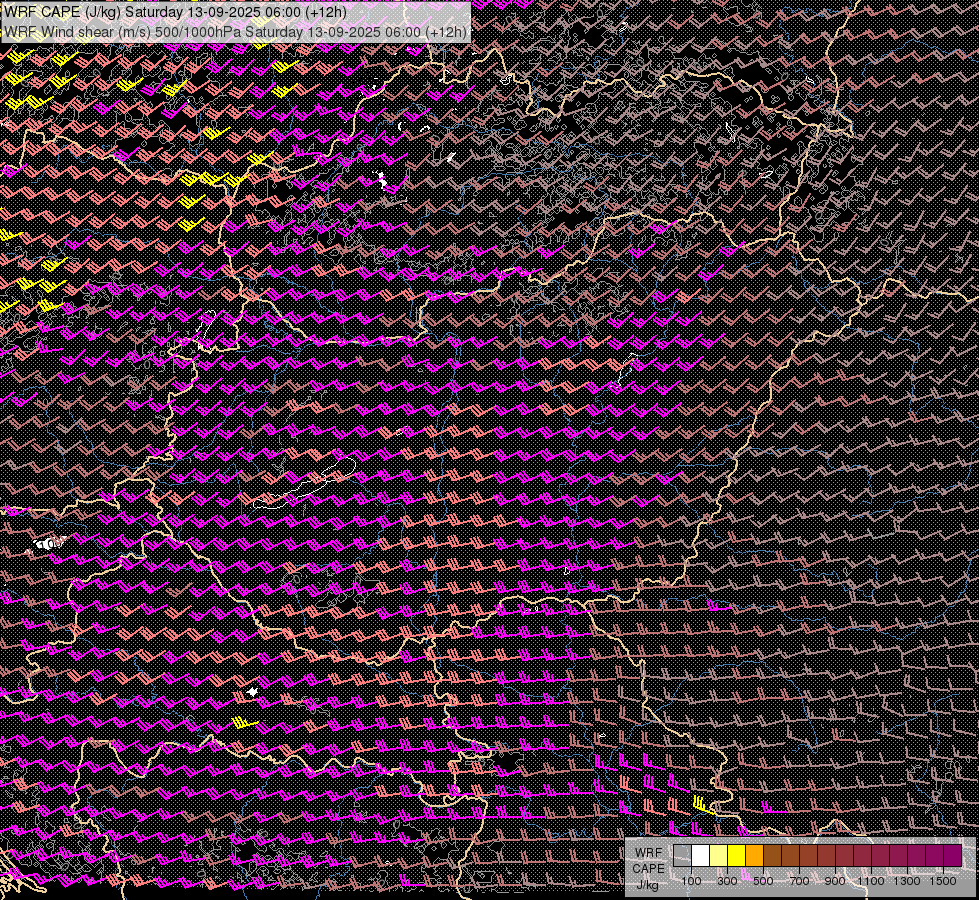Click the orange CAPE legend swatch
Image resolution: width=979 pixels, height=900 pixels.
tap(754, 856)
